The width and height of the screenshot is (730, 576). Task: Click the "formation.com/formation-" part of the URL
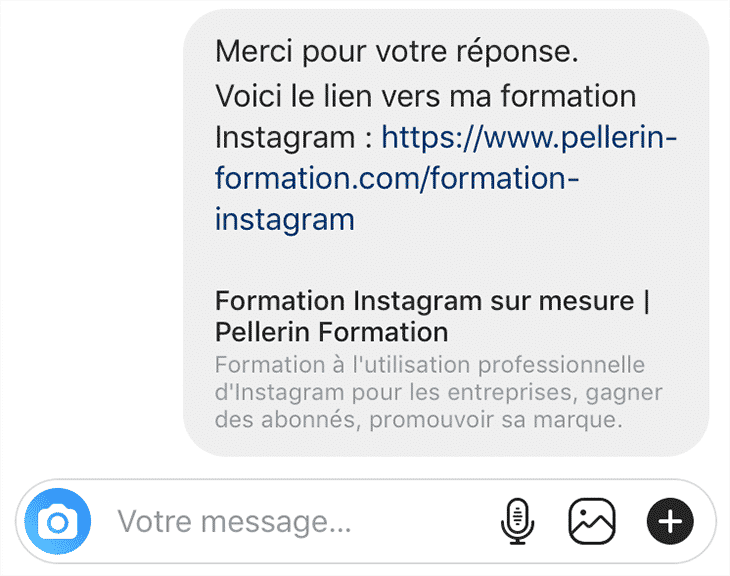click(396, 177)
